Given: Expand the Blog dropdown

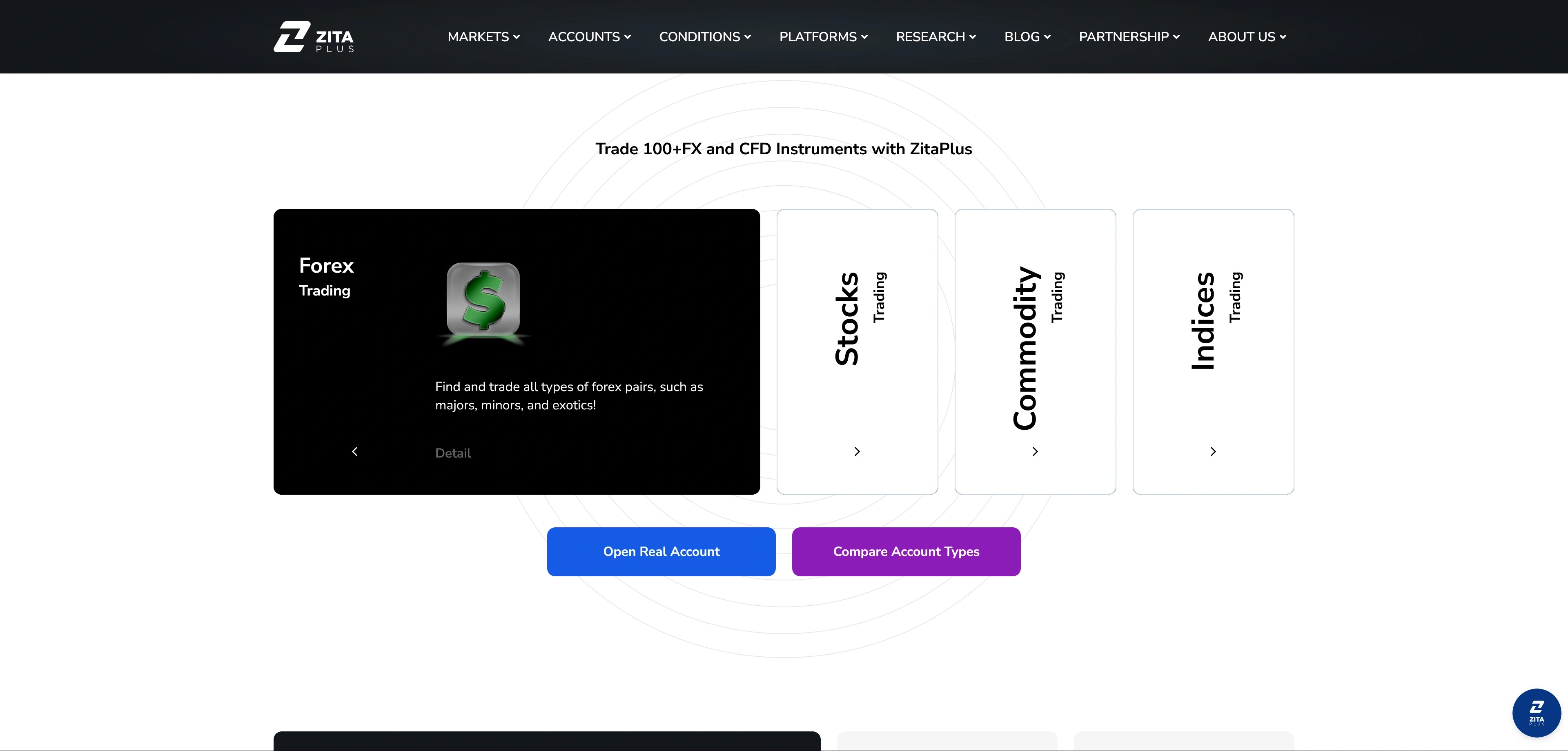Looking at the screenshot, I should coord(1027,36).
